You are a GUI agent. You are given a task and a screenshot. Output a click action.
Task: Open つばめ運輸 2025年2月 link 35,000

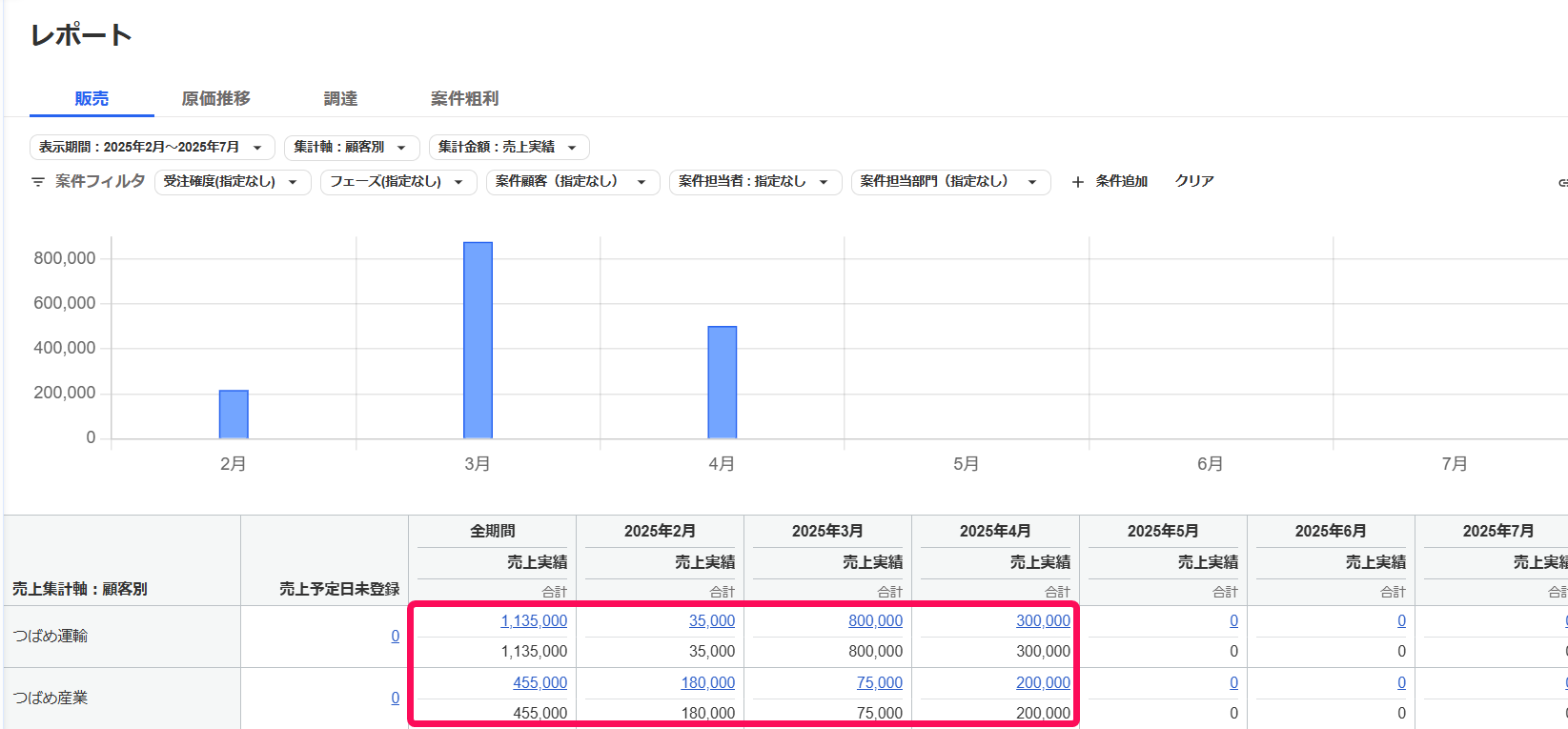[712, 620]
